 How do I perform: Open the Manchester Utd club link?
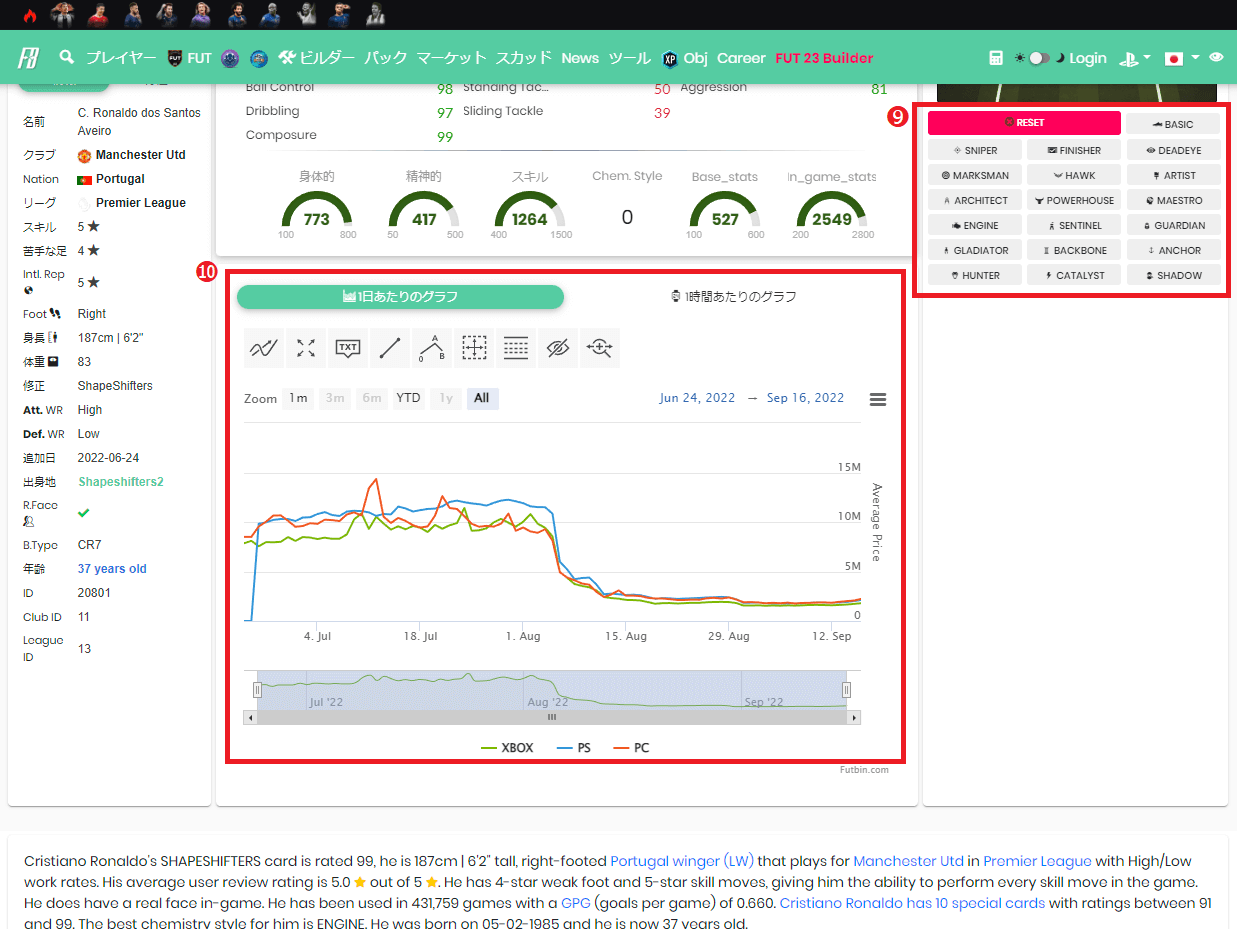click(x=141, y=155)
